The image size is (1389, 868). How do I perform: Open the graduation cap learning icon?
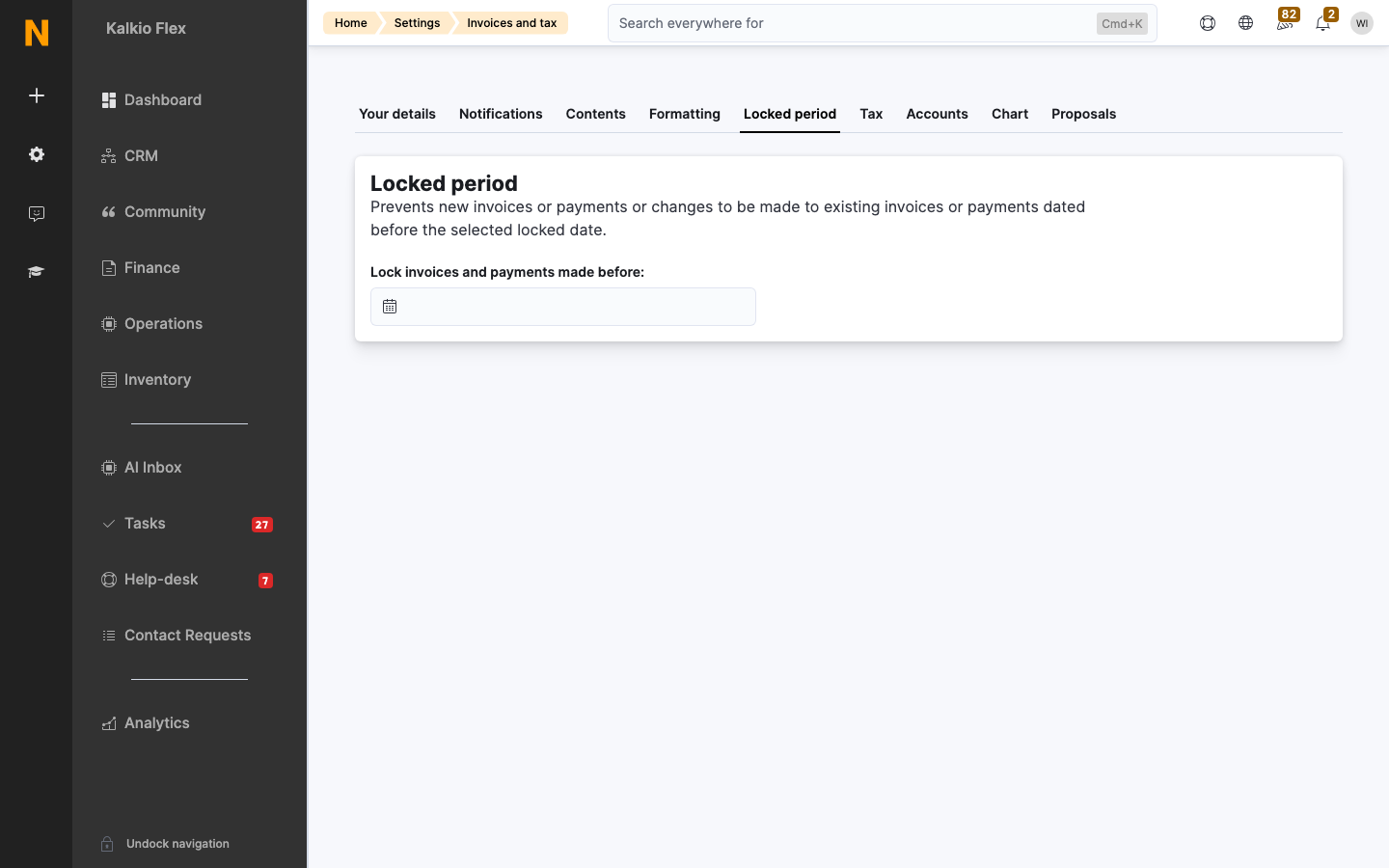click(x=37, y=272)
